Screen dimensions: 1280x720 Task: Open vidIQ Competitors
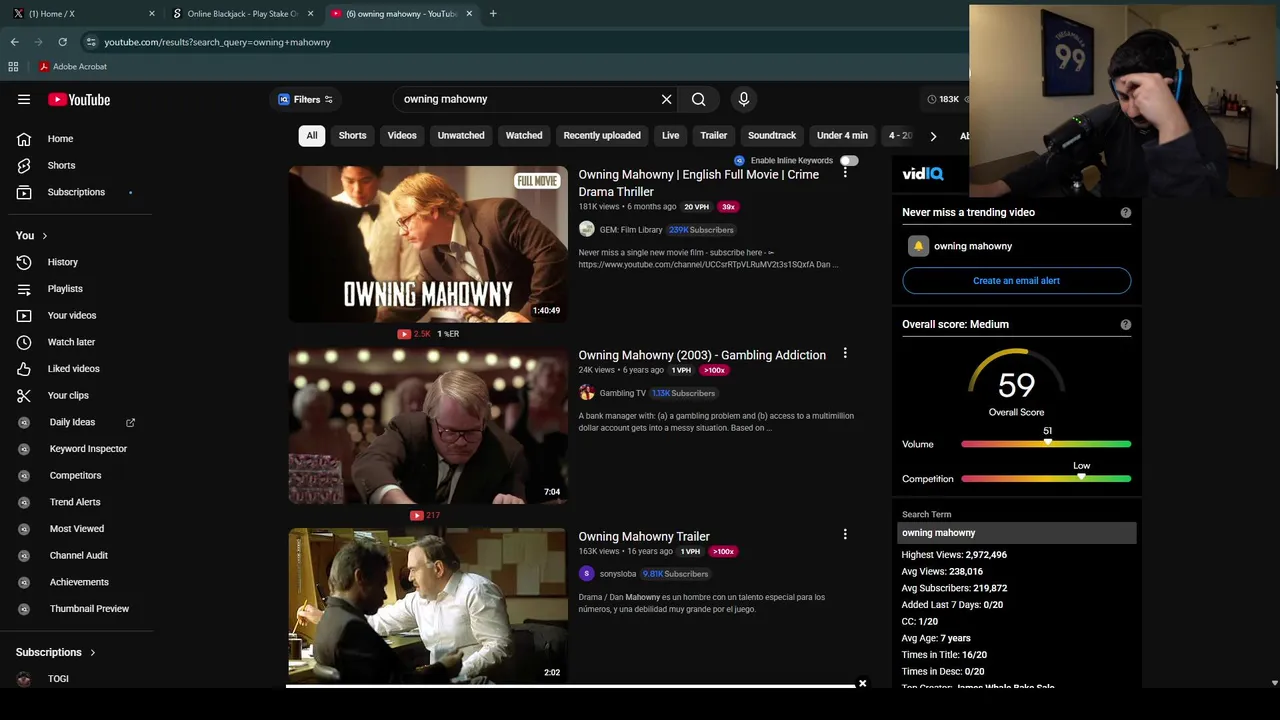(x=76, y=475)
